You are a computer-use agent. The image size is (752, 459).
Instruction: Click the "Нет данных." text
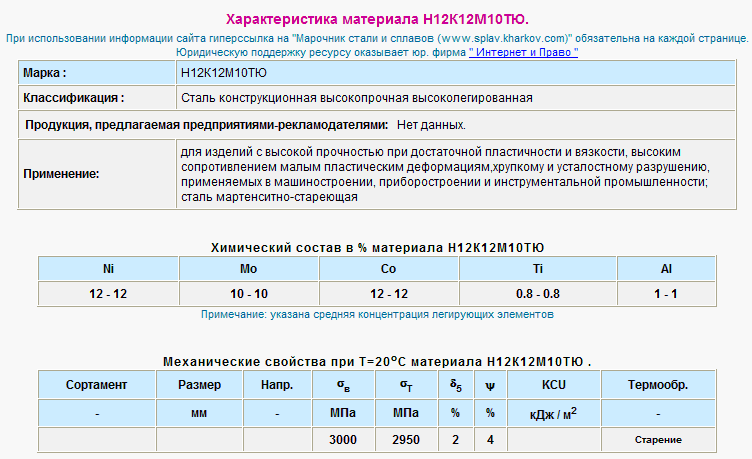[x=431, y=125]
